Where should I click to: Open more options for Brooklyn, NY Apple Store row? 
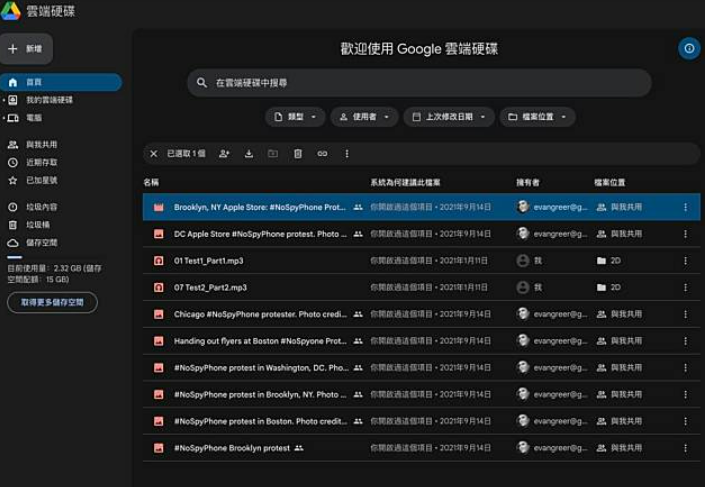coord(685,207)
